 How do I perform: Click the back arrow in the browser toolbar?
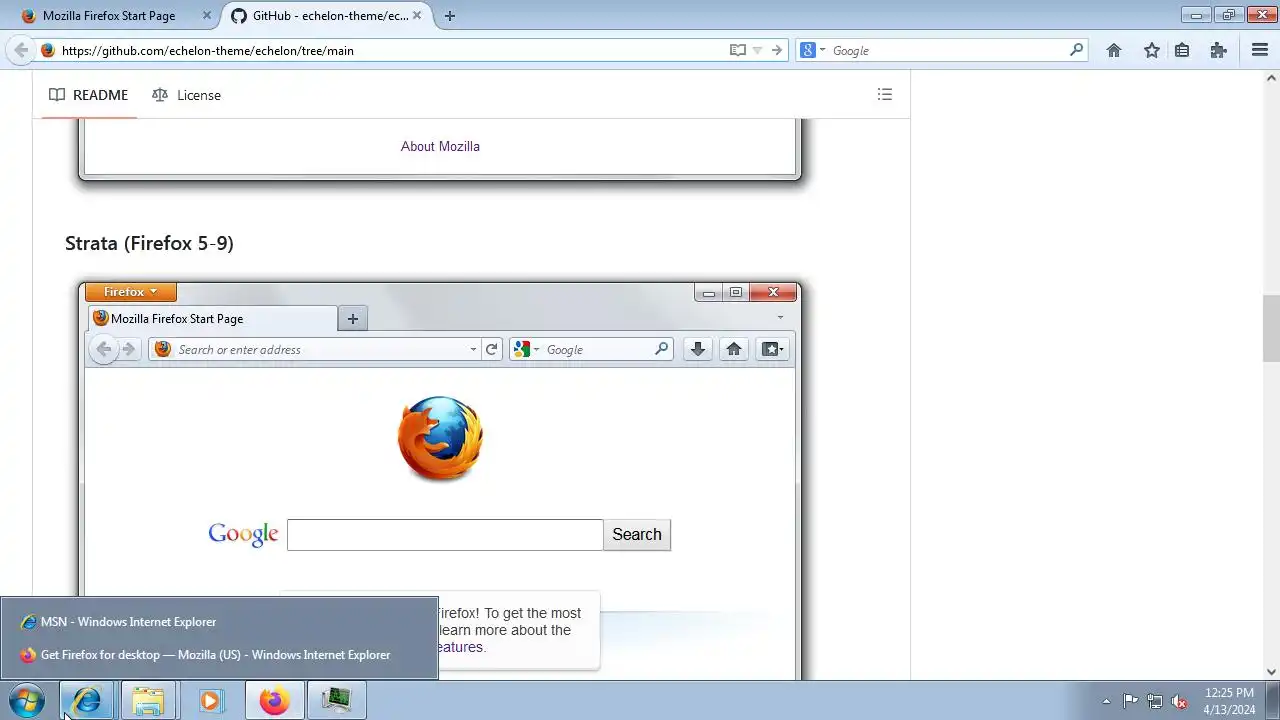20,50
